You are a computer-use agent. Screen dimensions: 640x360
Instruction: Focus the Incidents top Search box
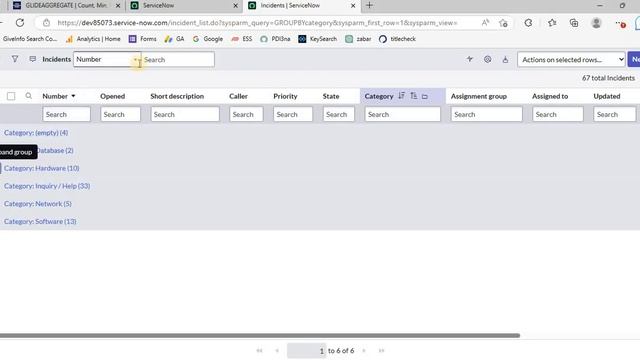point(178,60)
